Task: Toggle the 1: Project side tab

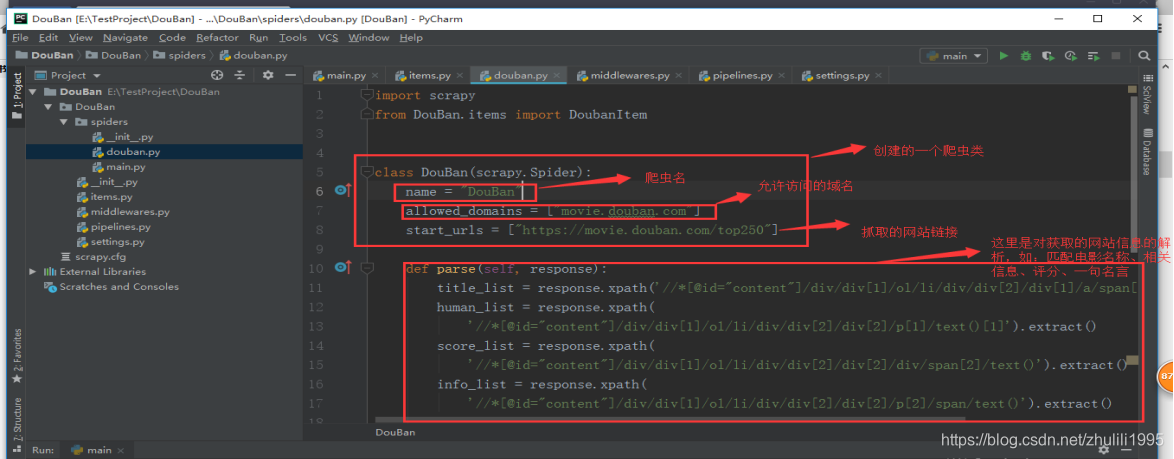Action: (x=18, y=96)
